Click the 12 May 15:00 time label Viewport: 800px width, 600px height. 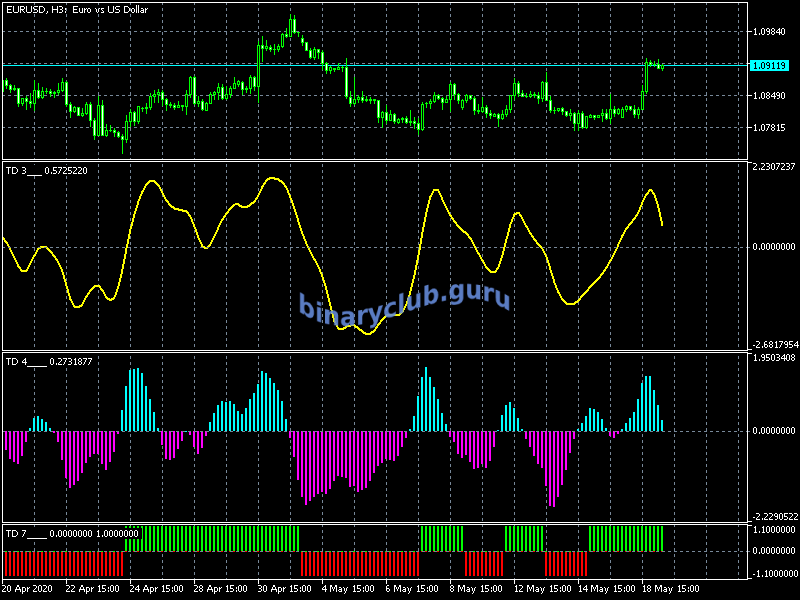[x=539, y=588]
